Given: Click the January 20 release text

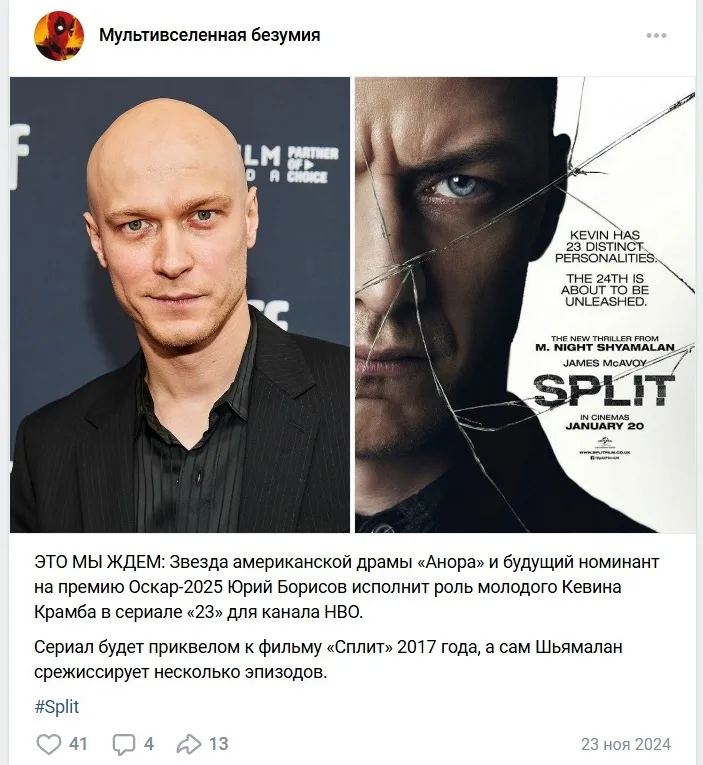Looking at the screenshot, I should coord(604,426).
